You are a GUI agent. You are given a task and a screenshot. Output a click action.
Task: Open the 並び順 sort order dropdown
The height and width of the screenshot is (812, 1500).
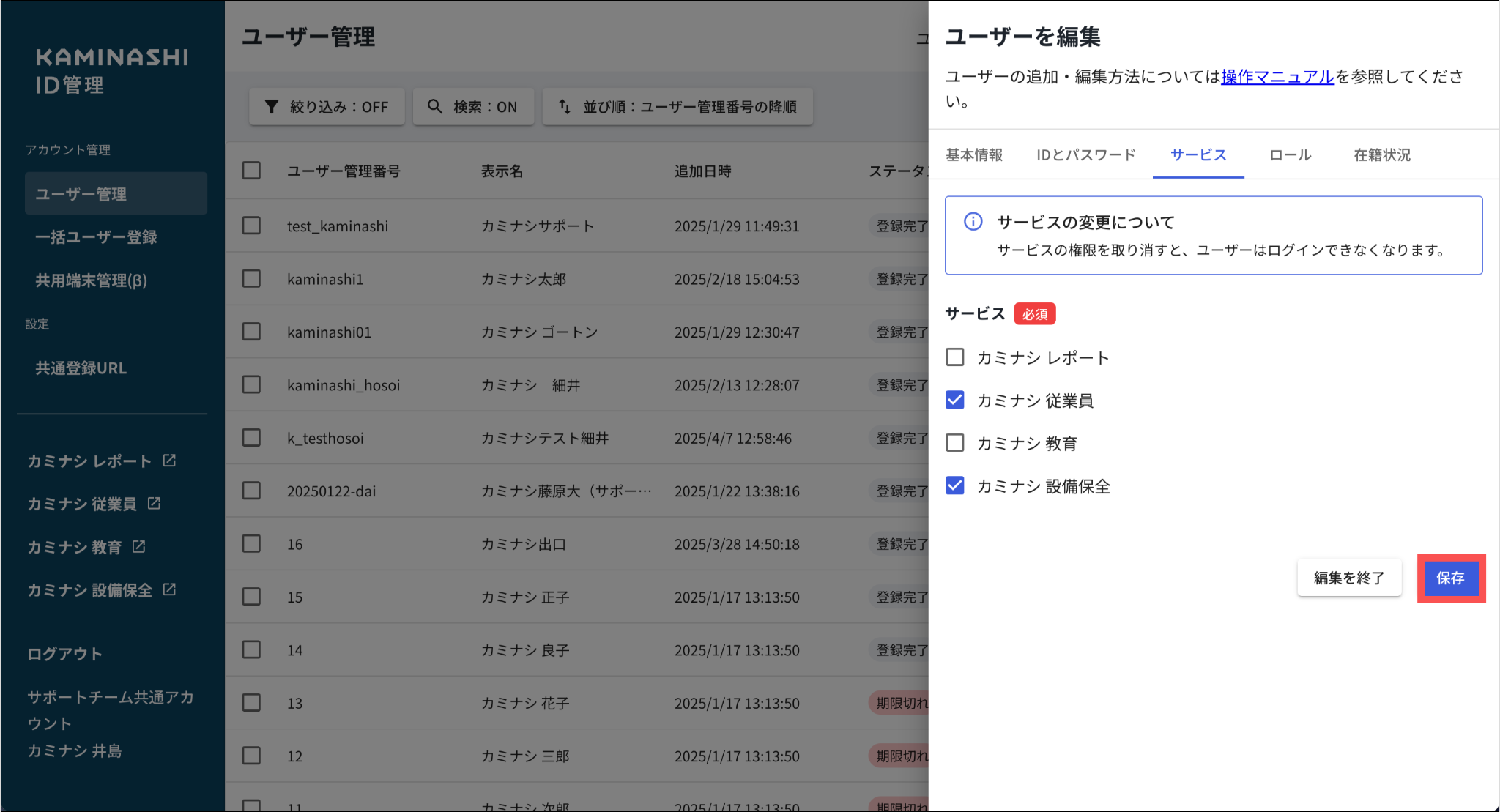[x=677, y=107]
